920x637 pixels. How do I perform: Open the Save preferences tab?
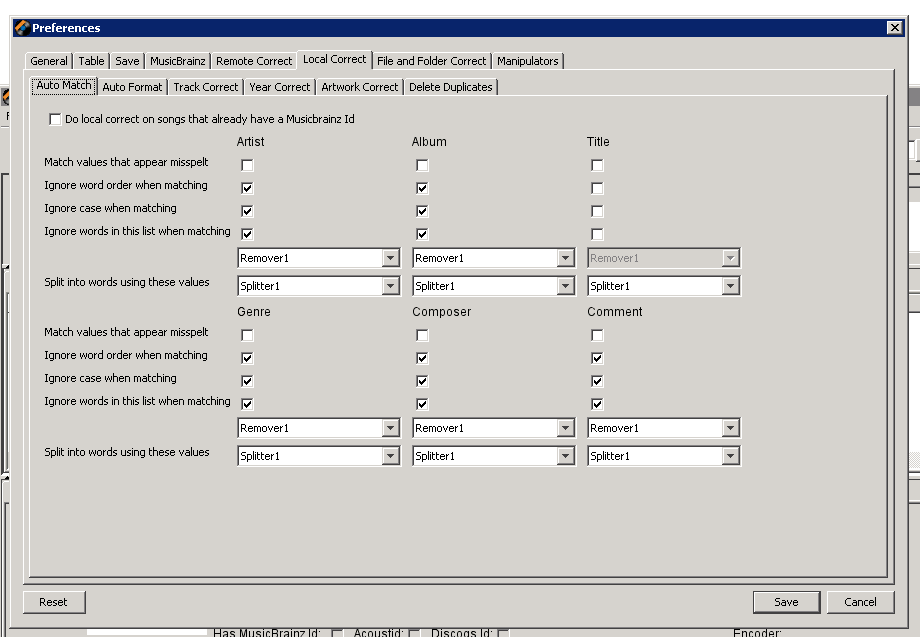(127, 61)
